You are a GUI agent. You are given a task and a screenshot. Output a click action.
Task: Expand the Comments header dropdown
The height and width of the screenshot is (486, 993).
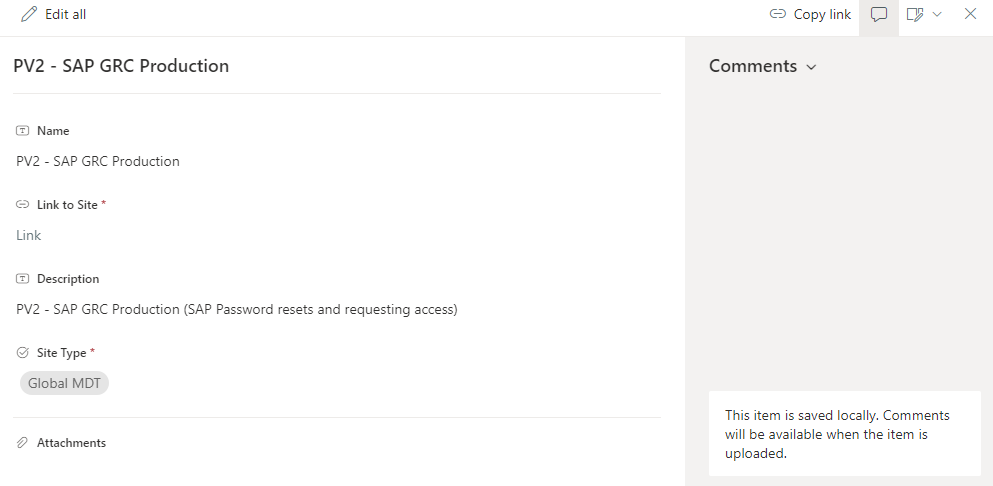click(x=811, y=67)
